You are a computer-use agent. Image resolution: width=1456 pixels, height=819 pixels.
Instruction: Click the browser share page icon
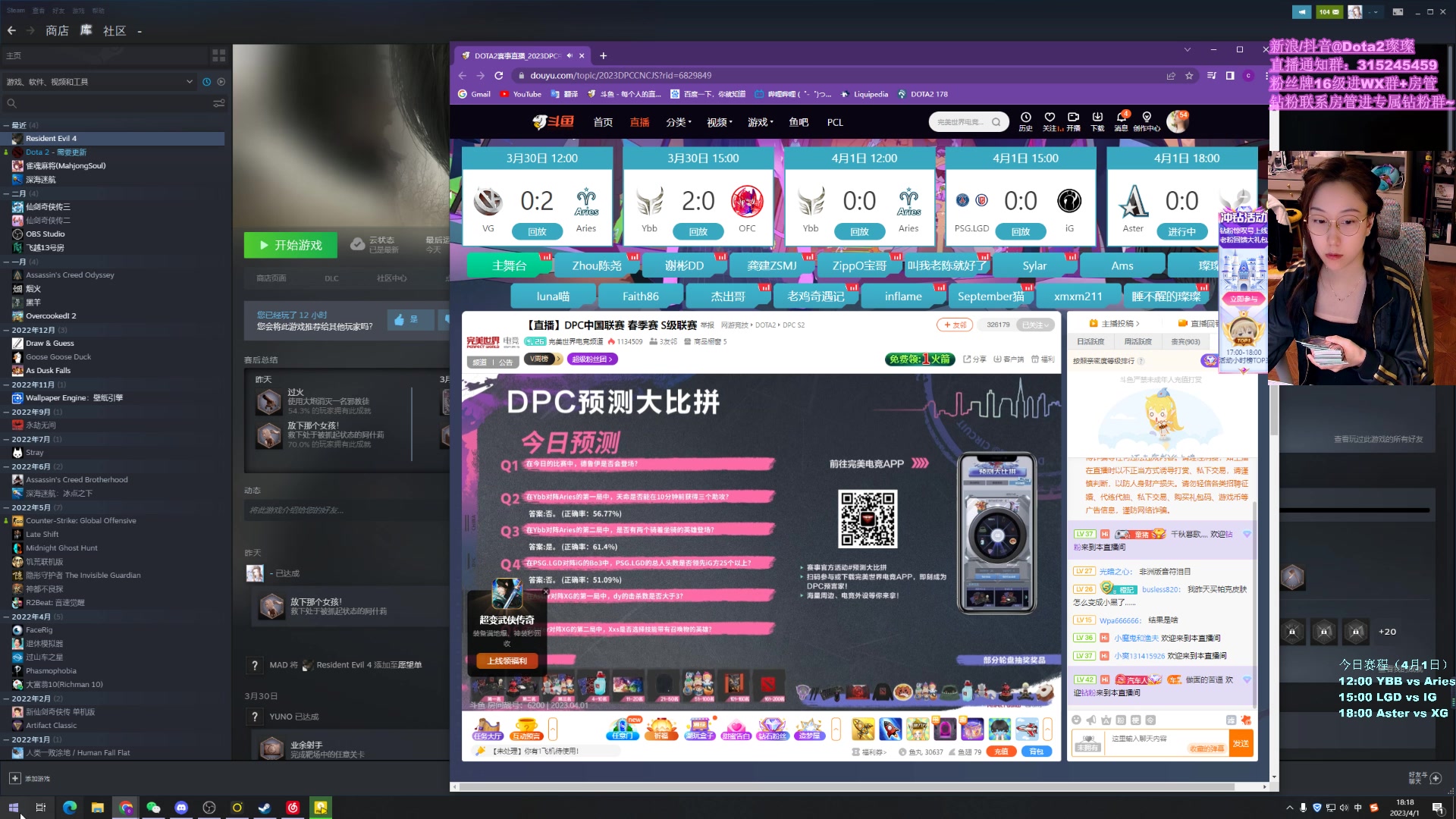[1171, 76]
